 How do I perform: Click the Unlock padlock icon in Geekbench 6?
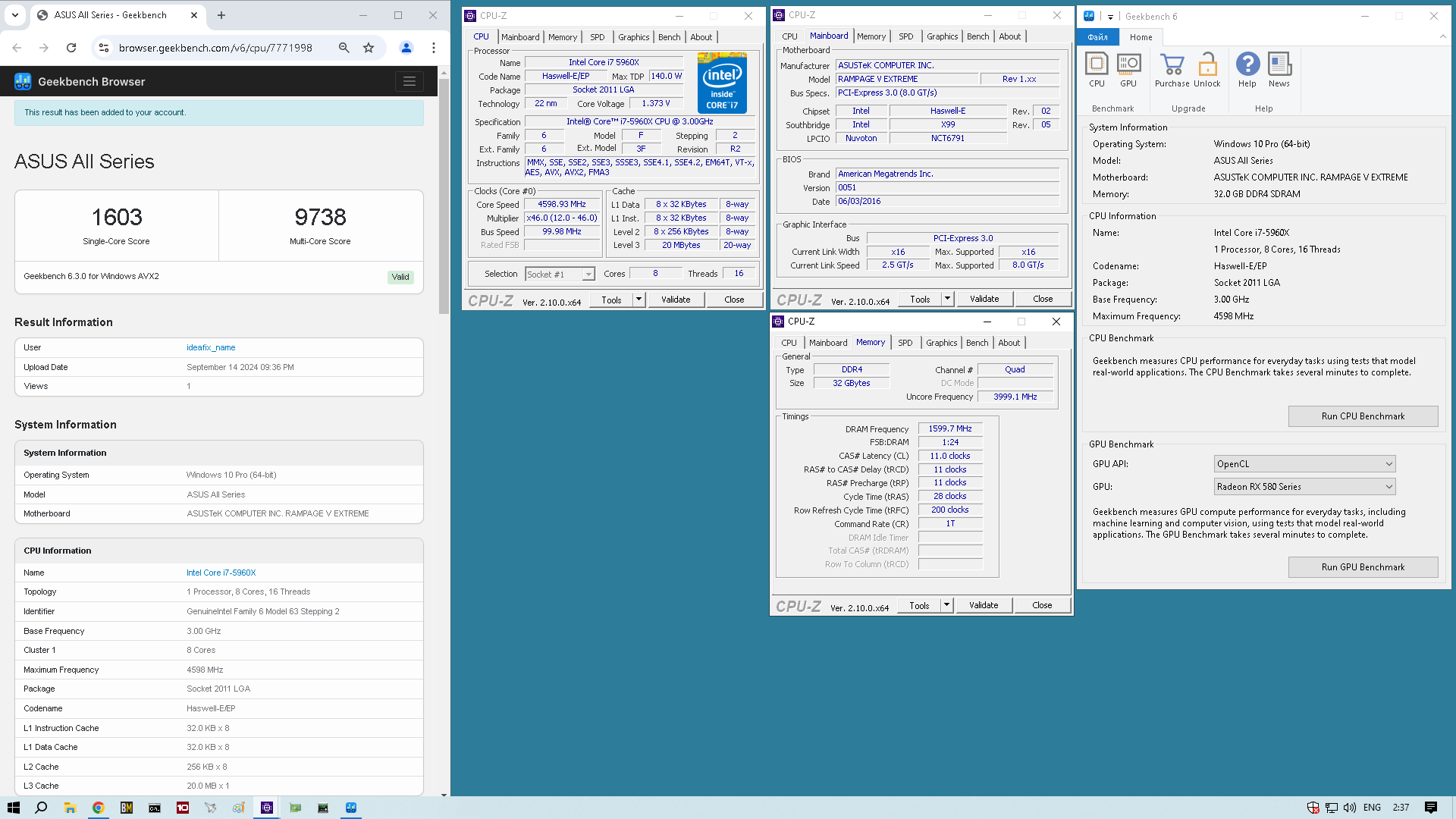click(x=1207, y=70)
